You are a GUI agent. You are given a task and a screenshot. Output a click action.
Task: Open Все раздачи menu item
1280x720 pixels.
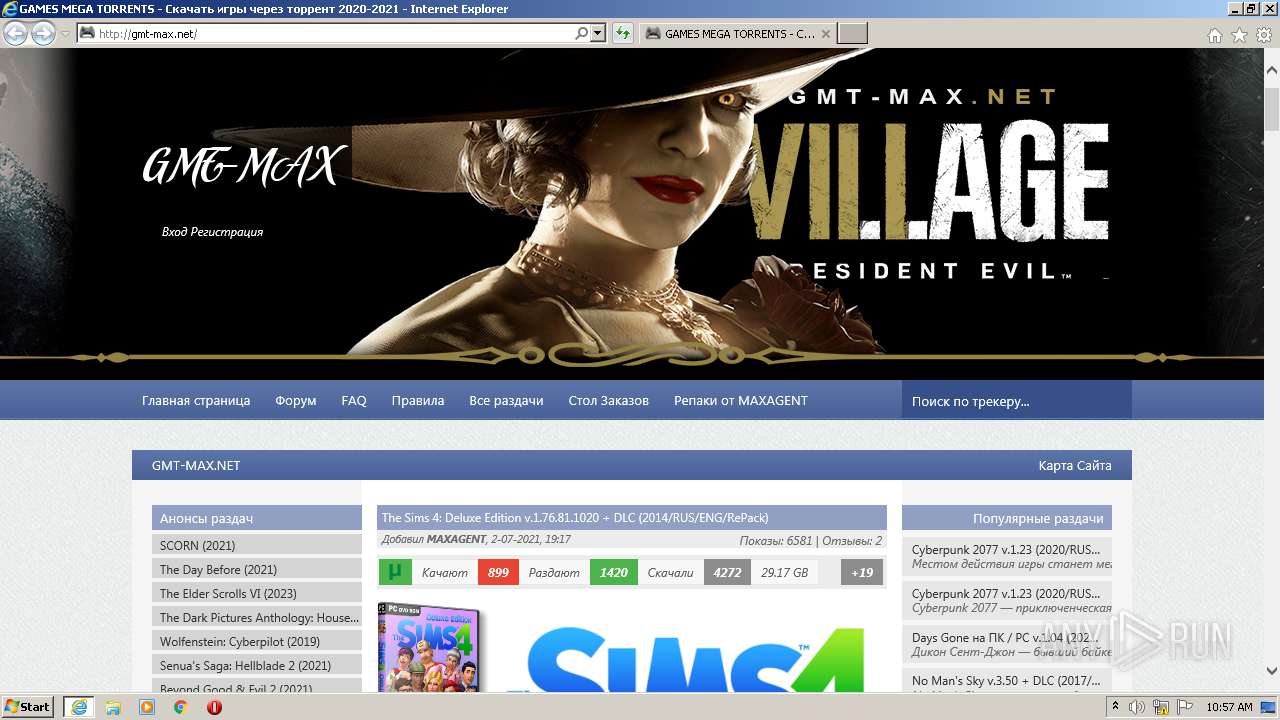[506, 400]
